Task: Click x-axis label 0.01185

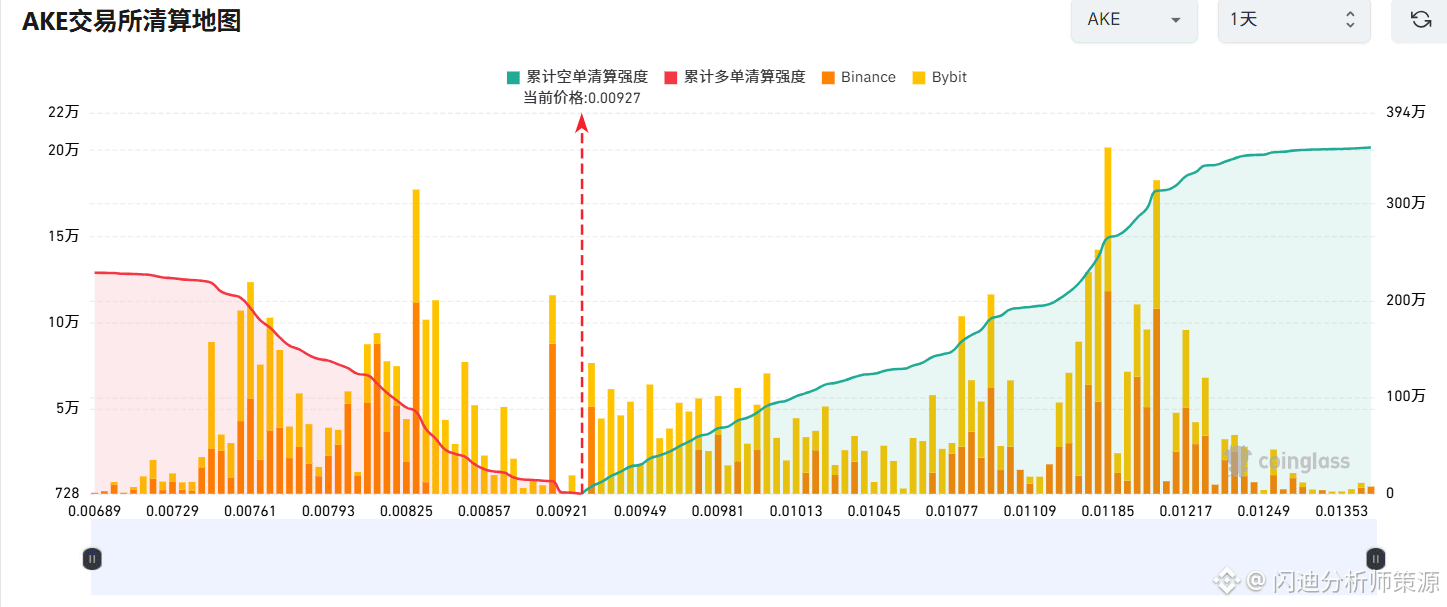Action: point(1108,511)
